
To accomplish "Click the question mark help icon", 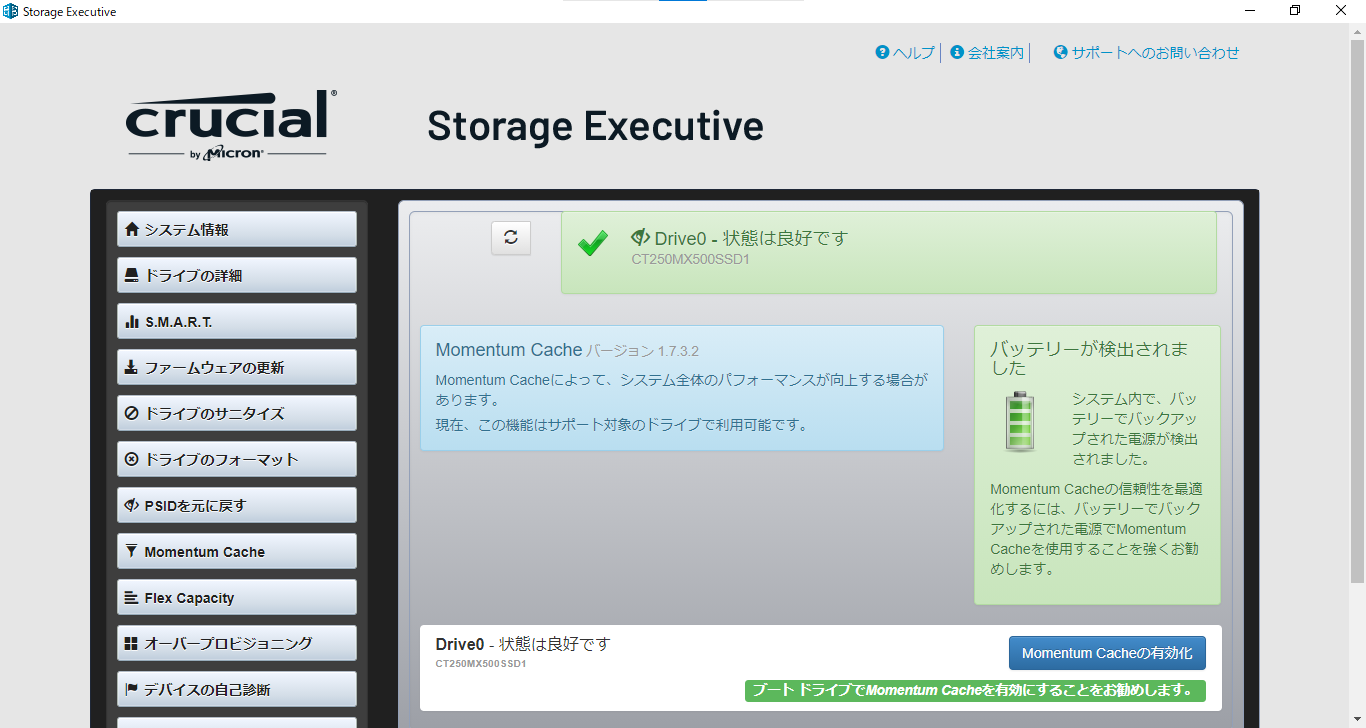I will 882,52.
